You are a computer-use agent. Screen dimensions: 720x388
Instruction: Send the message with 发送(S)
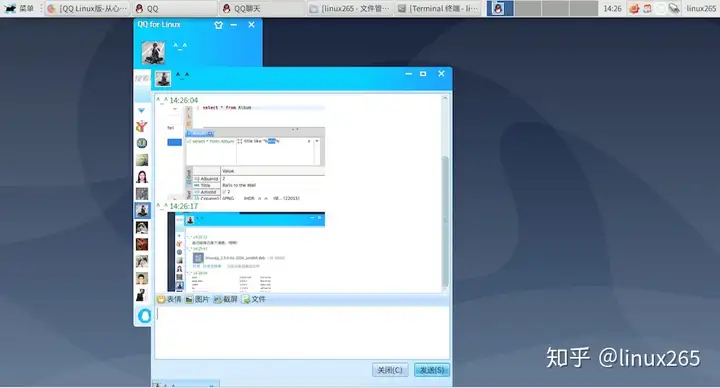tap(432, 370)
